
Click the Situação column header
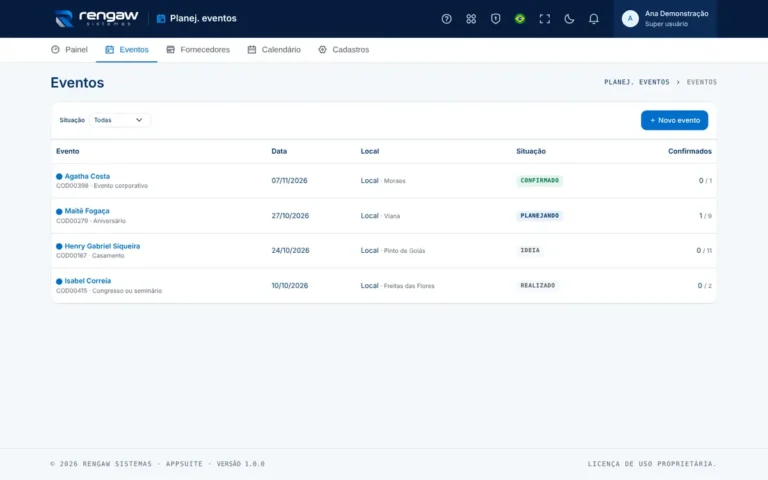(x=530, y=151)
